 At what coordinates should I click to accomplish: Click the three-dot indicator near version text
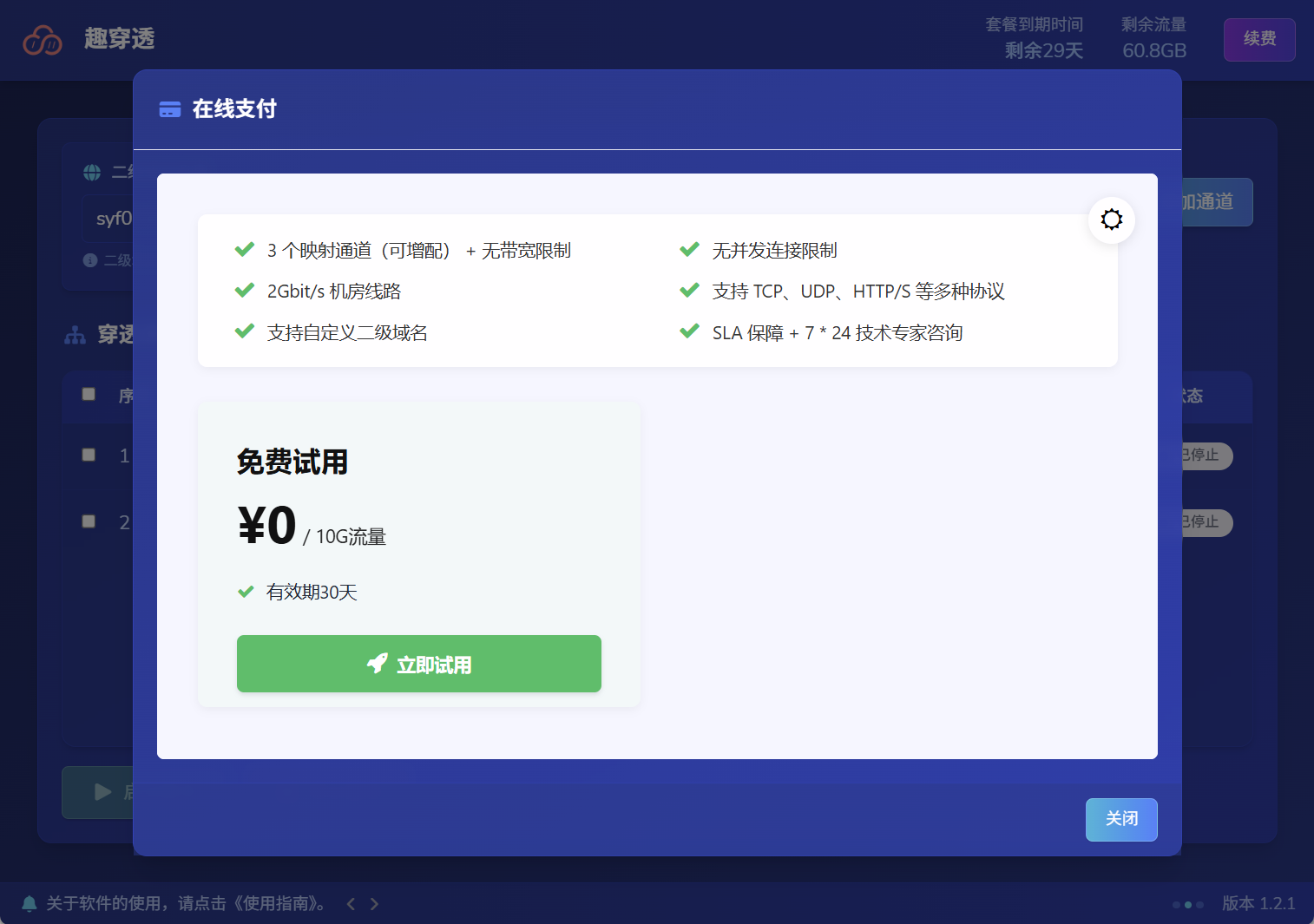coord(1187,904)
